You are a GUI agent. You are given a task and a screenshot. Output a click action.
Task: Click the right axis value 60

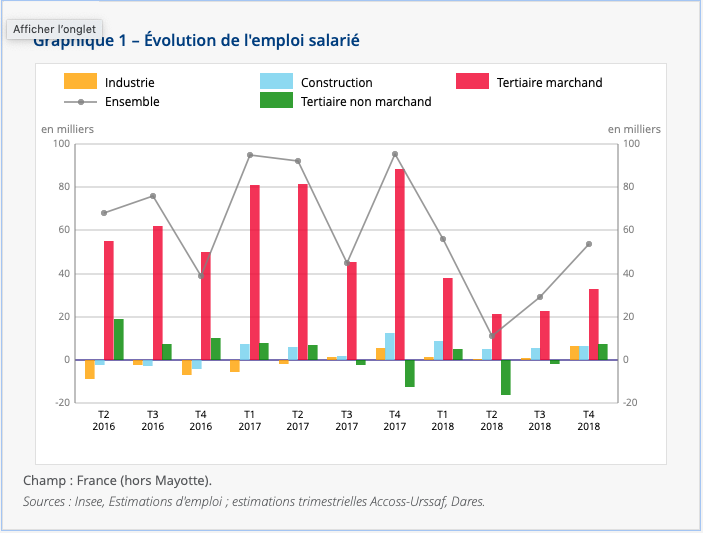click(629, 230)
